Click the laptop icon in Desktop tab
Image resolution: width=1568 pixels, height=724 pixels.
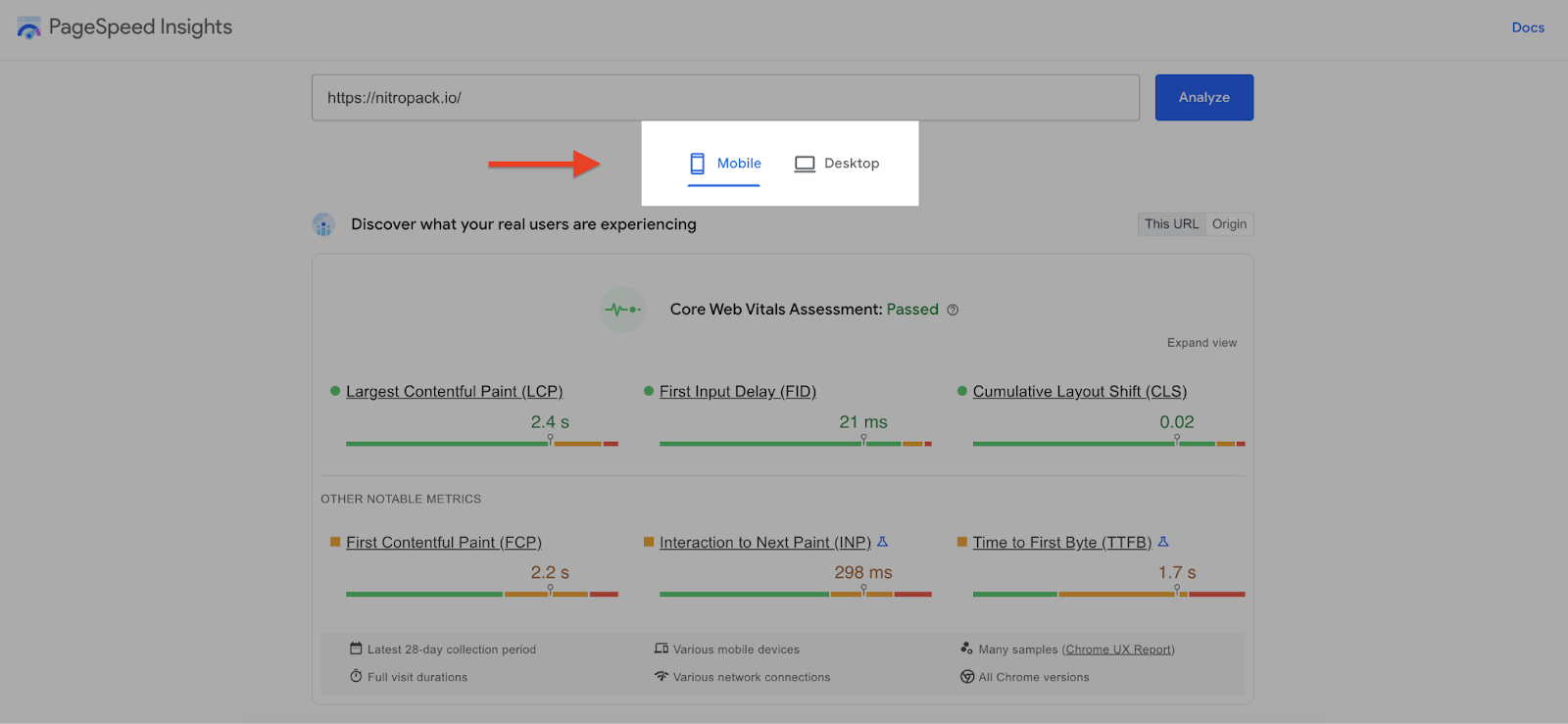point(805,164)
